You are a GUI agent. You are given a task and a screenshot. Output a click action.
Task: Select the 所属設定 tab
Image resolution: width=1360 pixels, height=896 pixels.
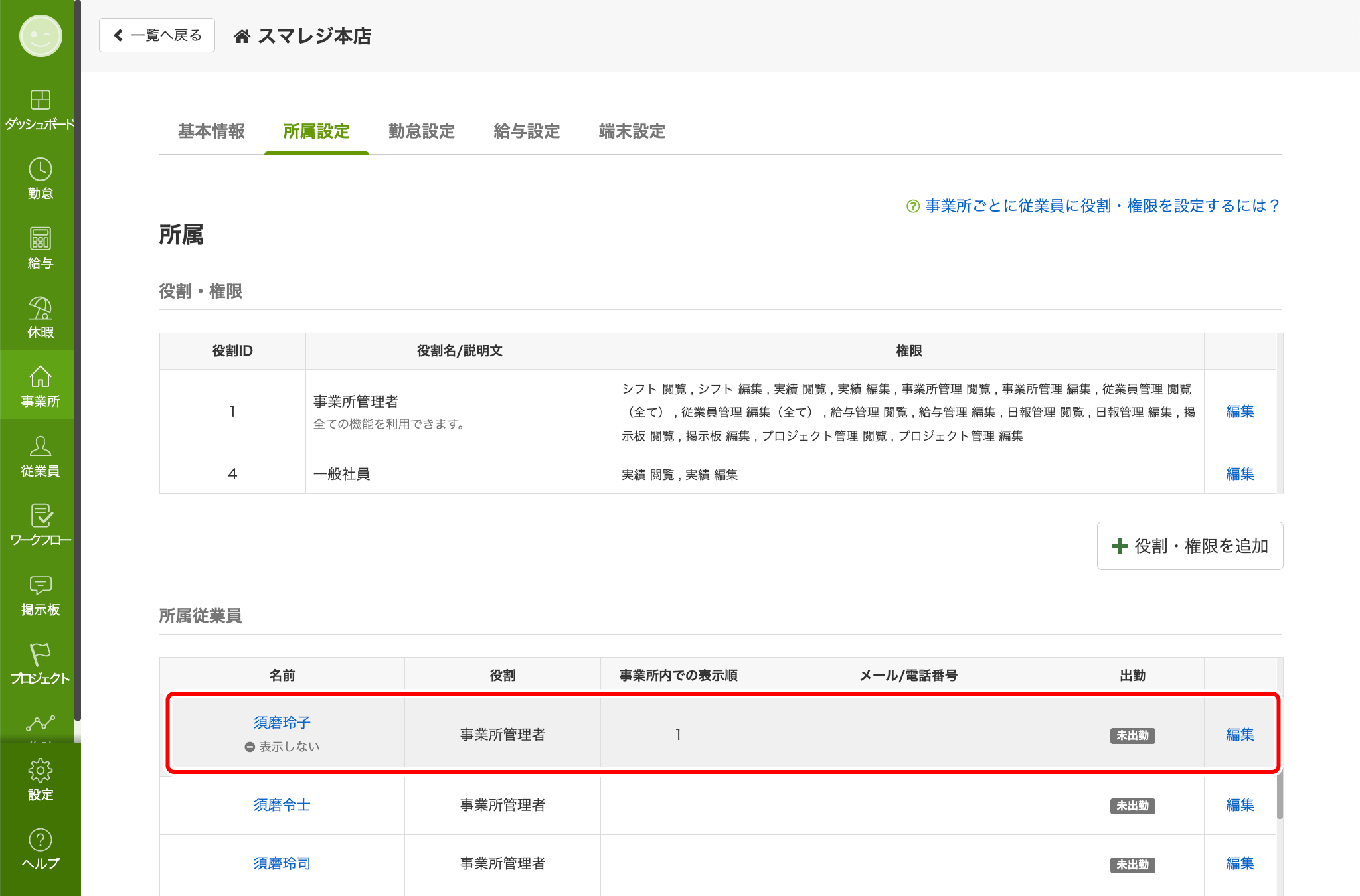click(317, 131)
